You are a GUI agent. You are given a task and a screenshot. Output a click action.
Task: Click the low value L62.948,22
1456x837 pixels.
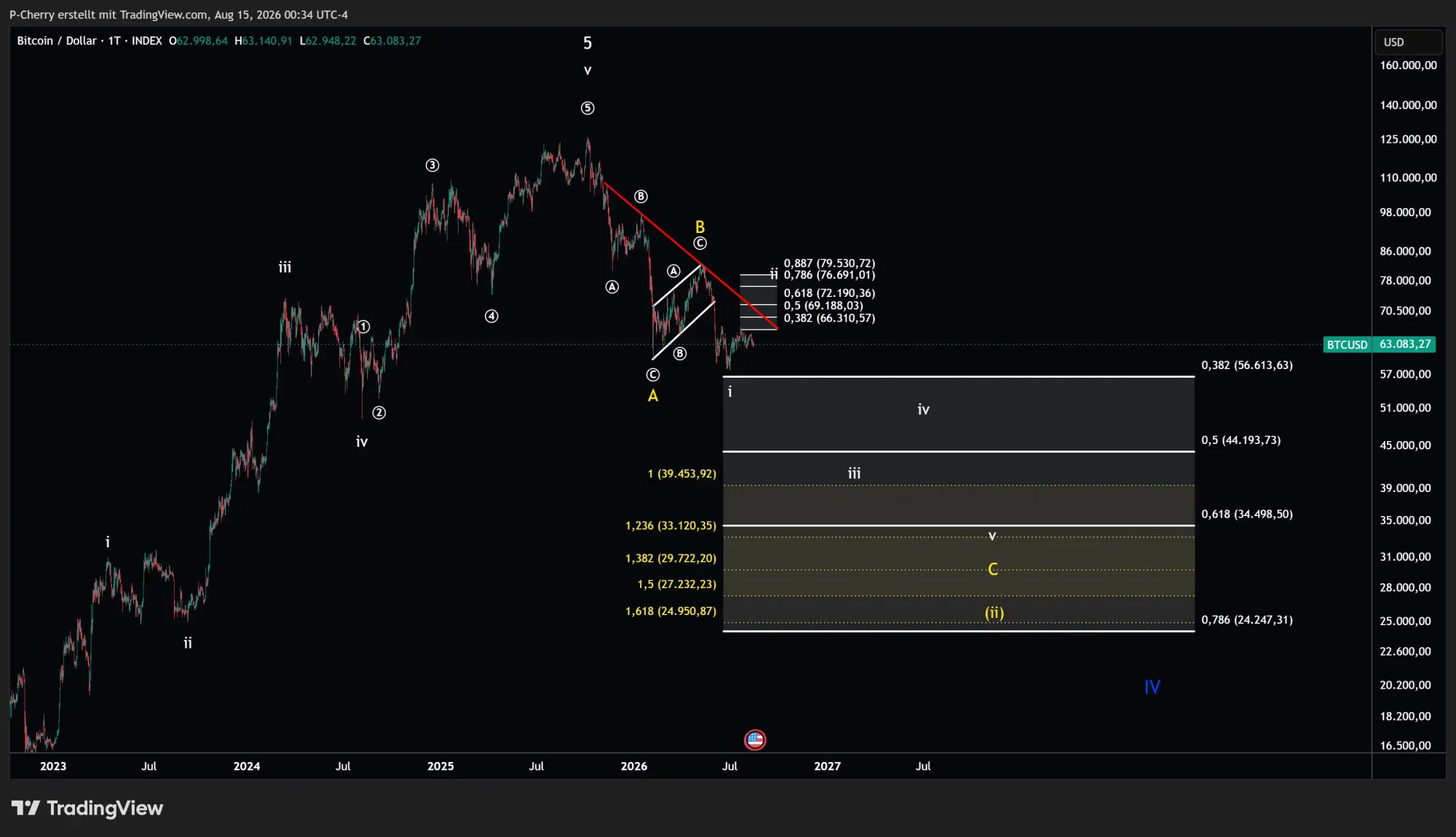[328, 41]
